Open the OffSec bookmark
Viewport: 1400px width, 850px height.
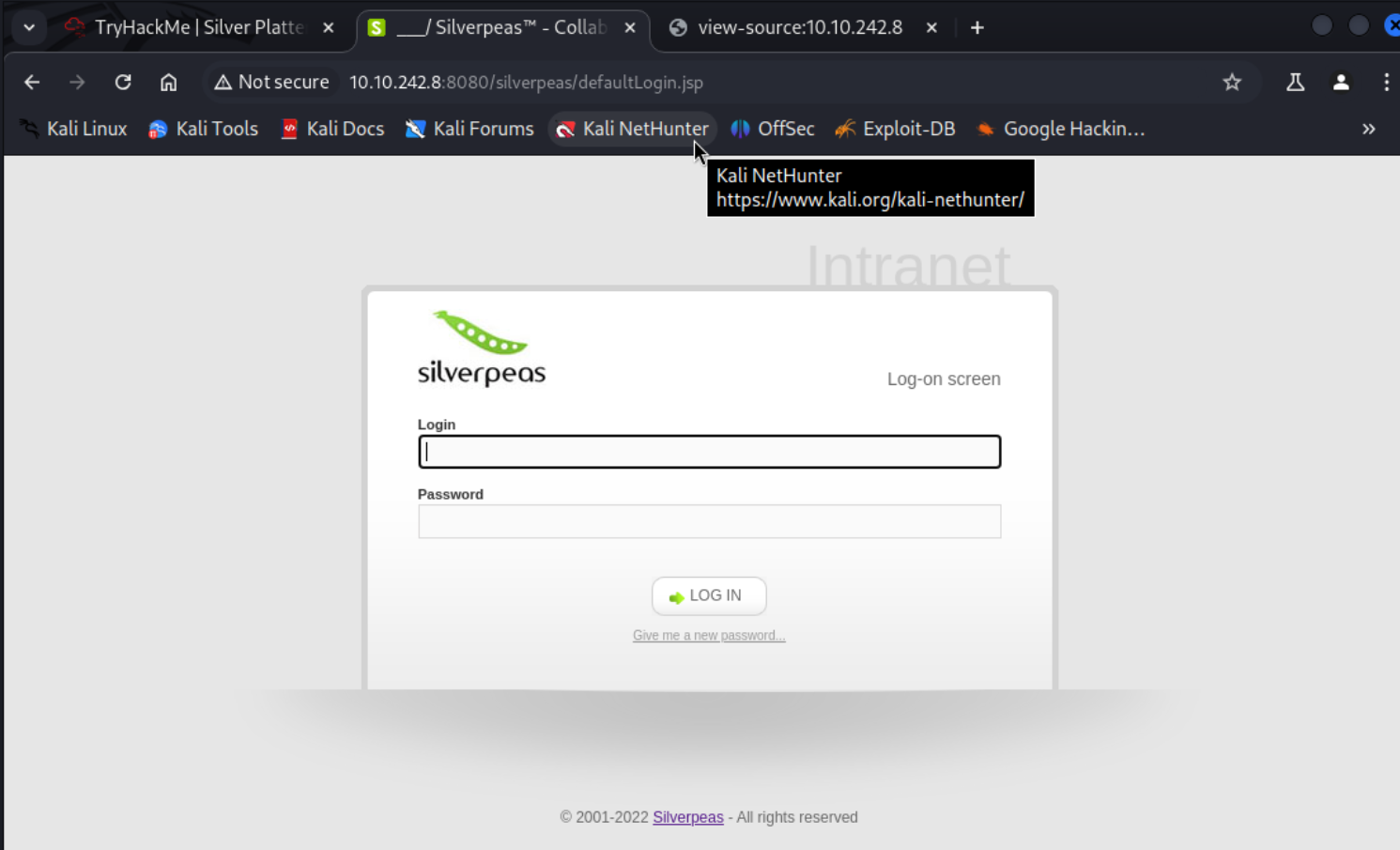773,129
